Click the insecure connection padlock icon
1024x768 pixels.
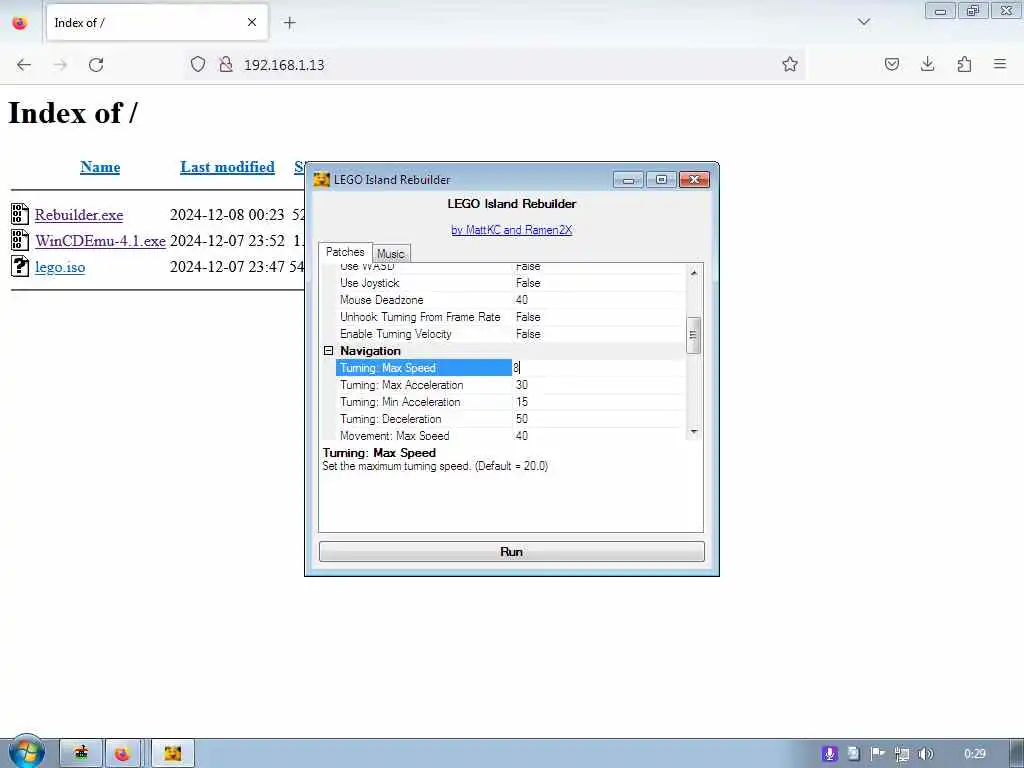[x=226, y=64]
